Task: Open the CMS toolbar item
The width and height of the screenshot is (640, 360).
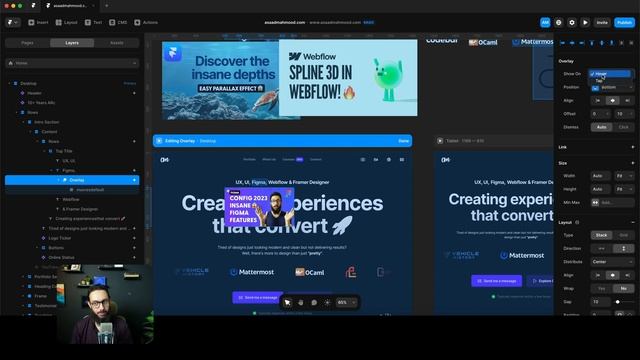Action: [118, 22]
